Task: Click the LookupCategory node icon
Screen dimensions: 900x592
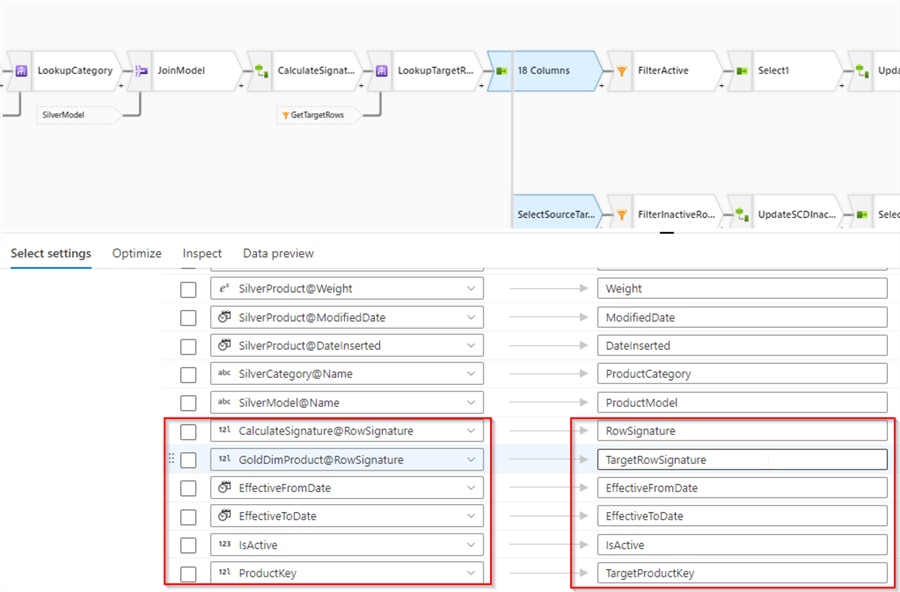Action: (x=20, y=71)
